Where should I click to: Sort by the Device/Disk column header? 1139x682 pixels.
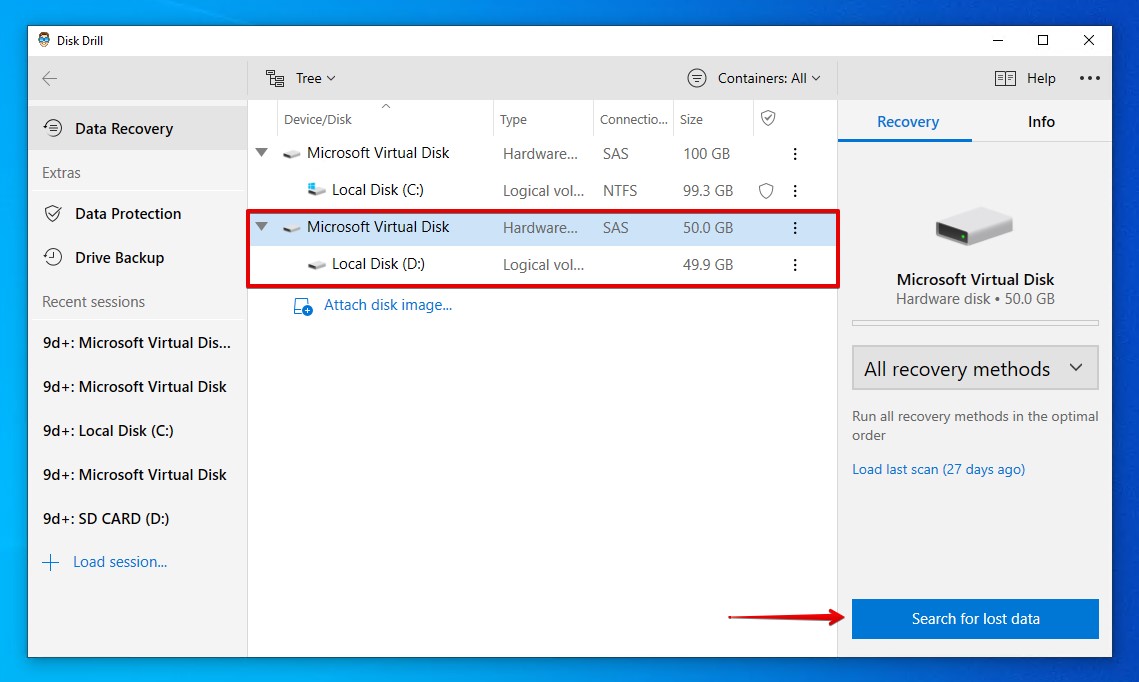[317, 119]
